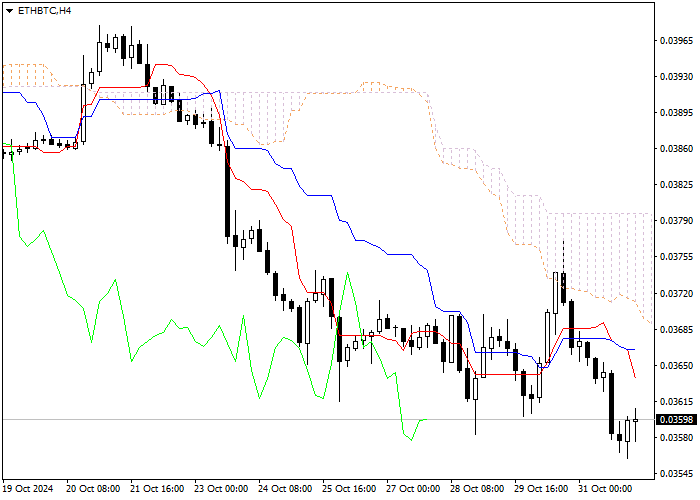Click the 23 Oct 00:00 time label
Image resolution: width=700 pixels, height=500 pixels.
point(221,489)
